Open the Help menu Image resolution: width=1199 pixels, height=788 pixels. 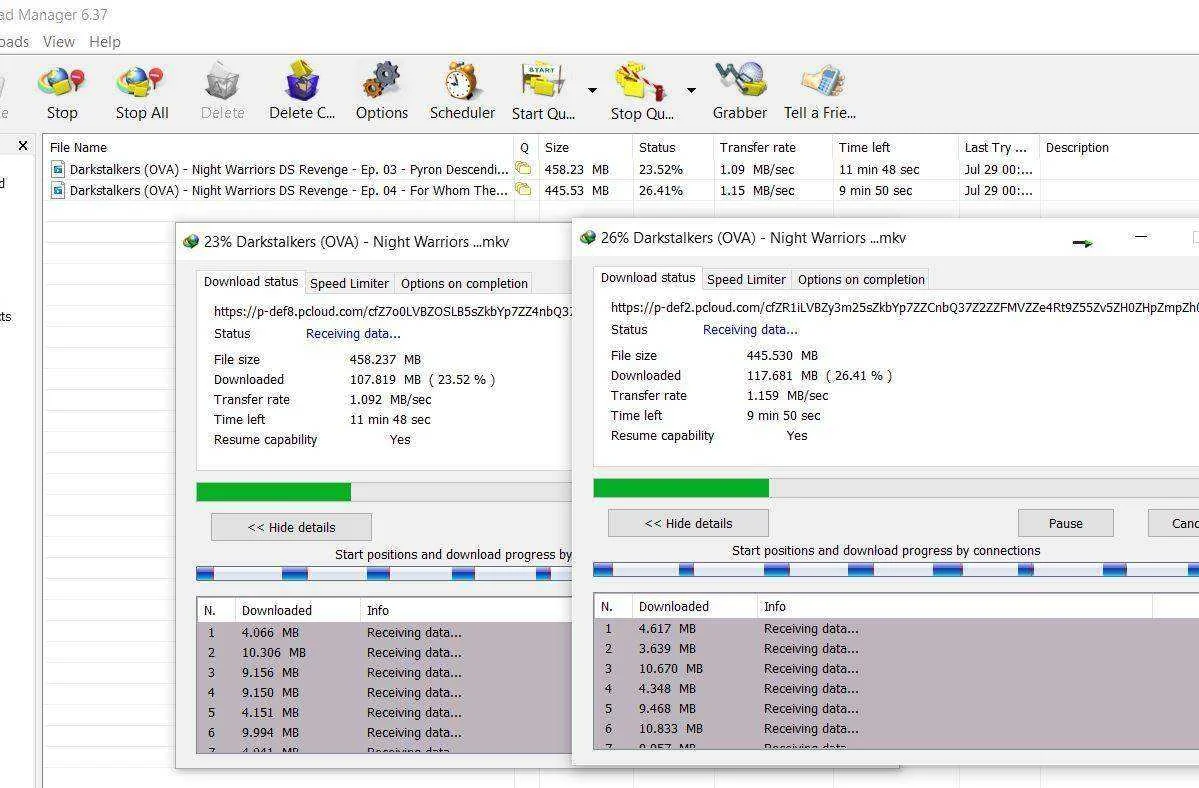pyautogui.click(x=105, y=41)
